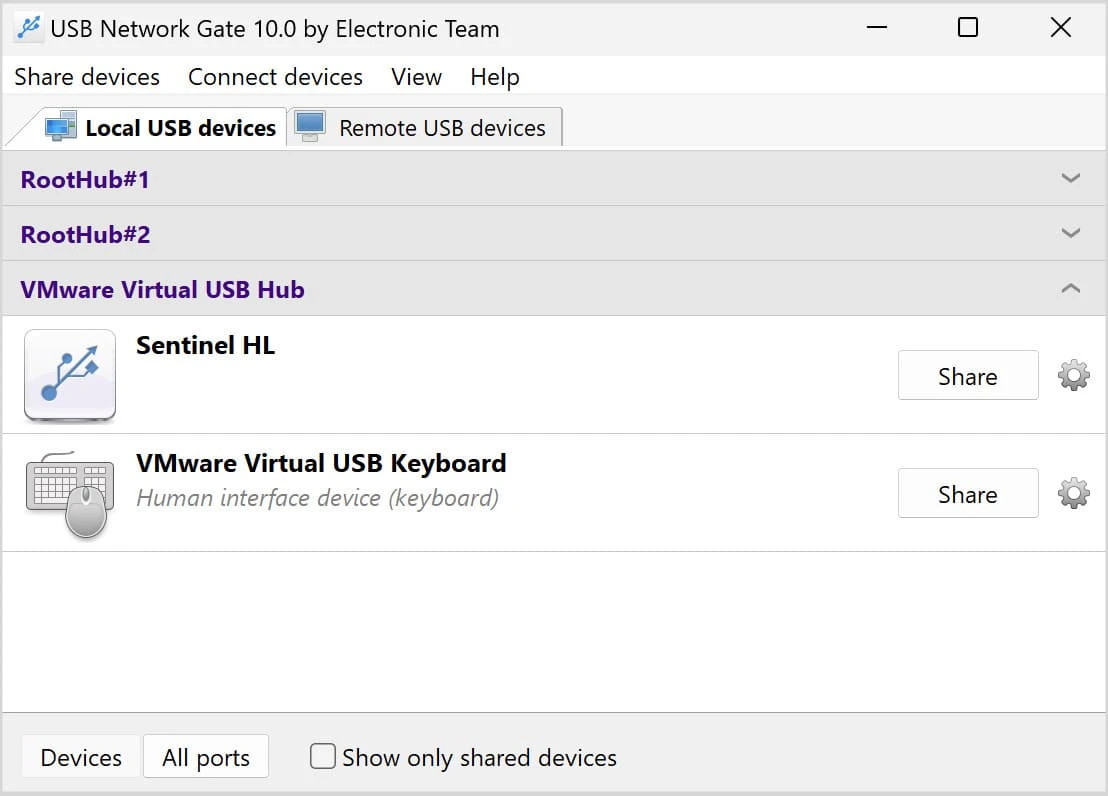Screen dimensions: 1108x796
Task: Switch to the Devices view button
Action: pyautogui.click(x=81, y=757)
